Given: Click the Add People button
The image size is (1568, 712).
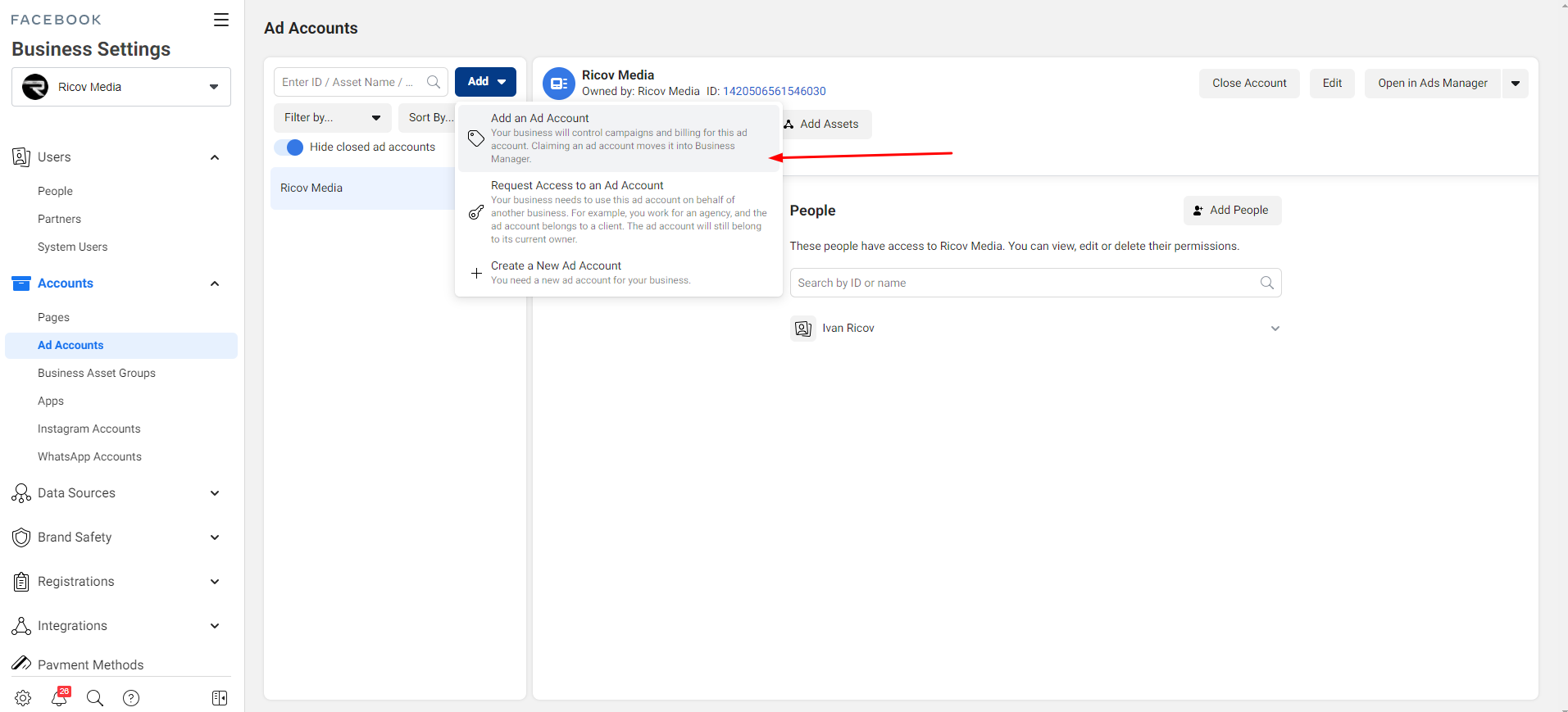Looking at the screenshot, I should tap(1232, 211).
